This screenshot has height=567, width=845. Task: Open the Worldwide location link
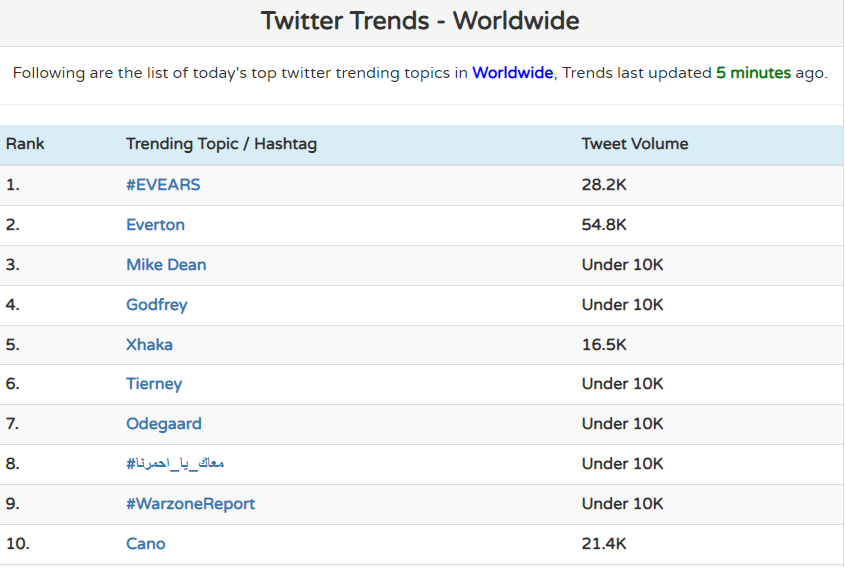click(512, 73)
